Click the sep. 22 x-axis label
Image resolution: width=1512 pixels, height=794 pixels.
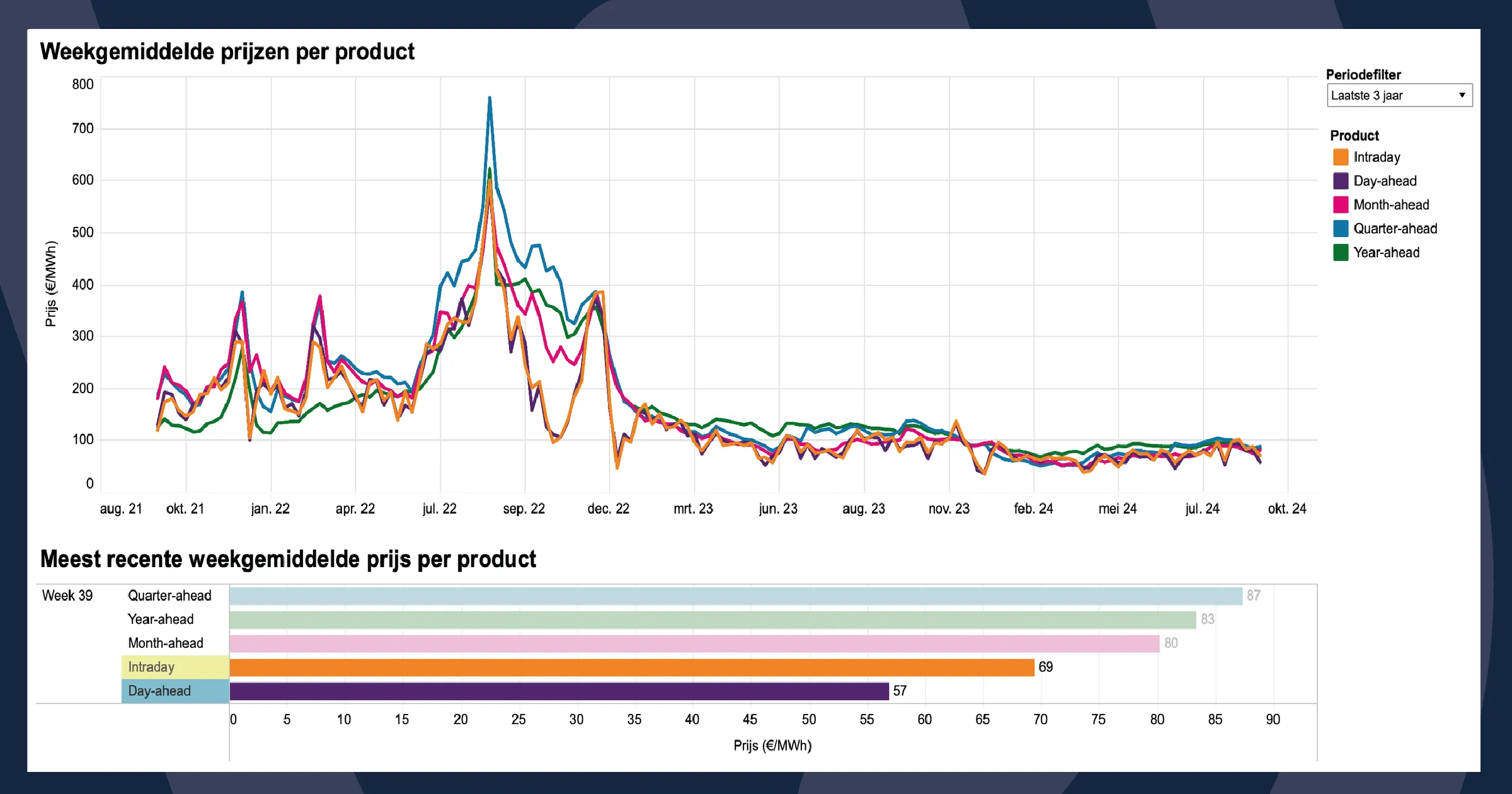(x=524, y=509)
